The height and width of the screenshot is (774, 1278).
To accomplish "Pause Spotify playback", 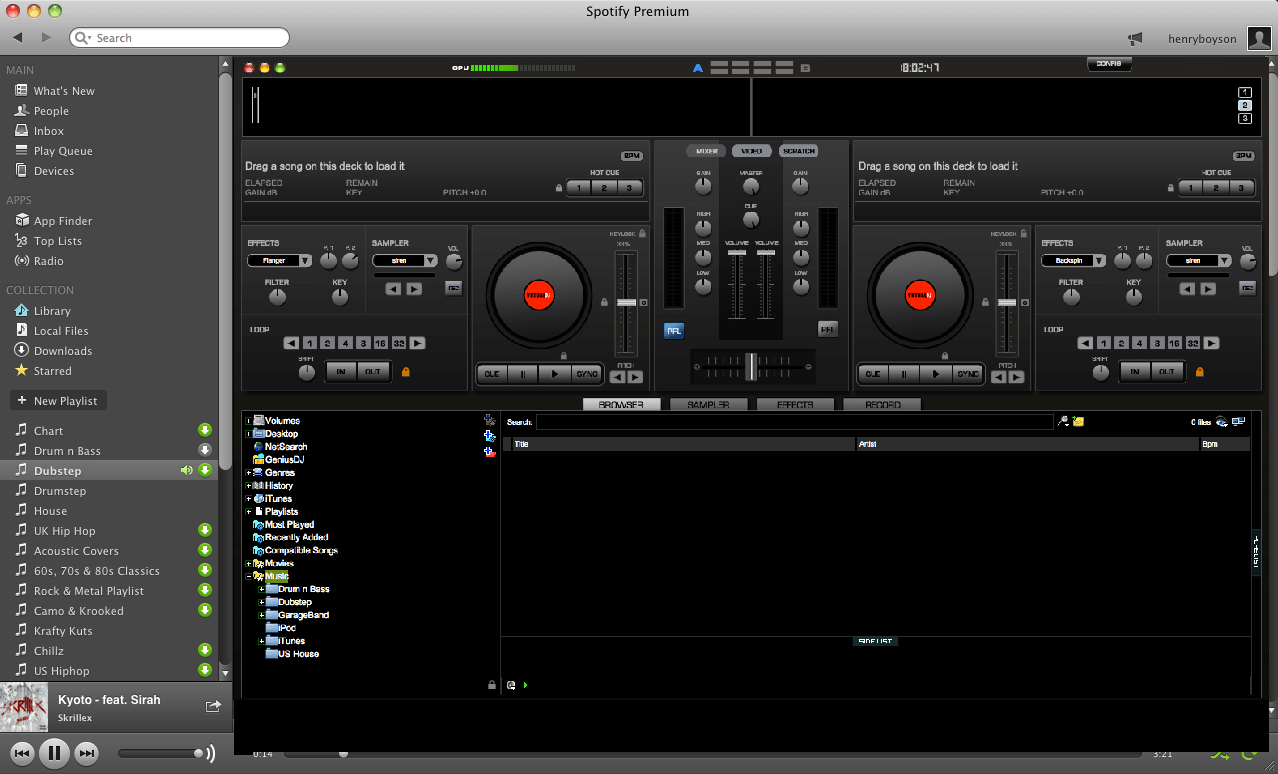I will pyautogui.click(x=54, y=753).
